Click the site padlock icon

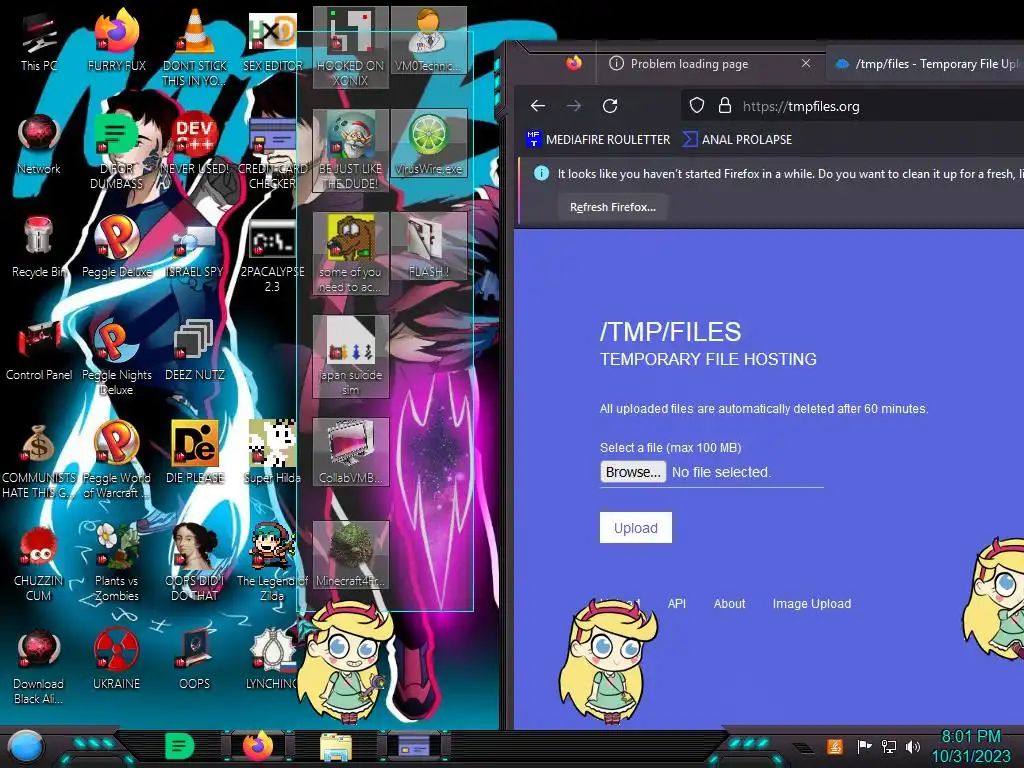coord(725,106)
